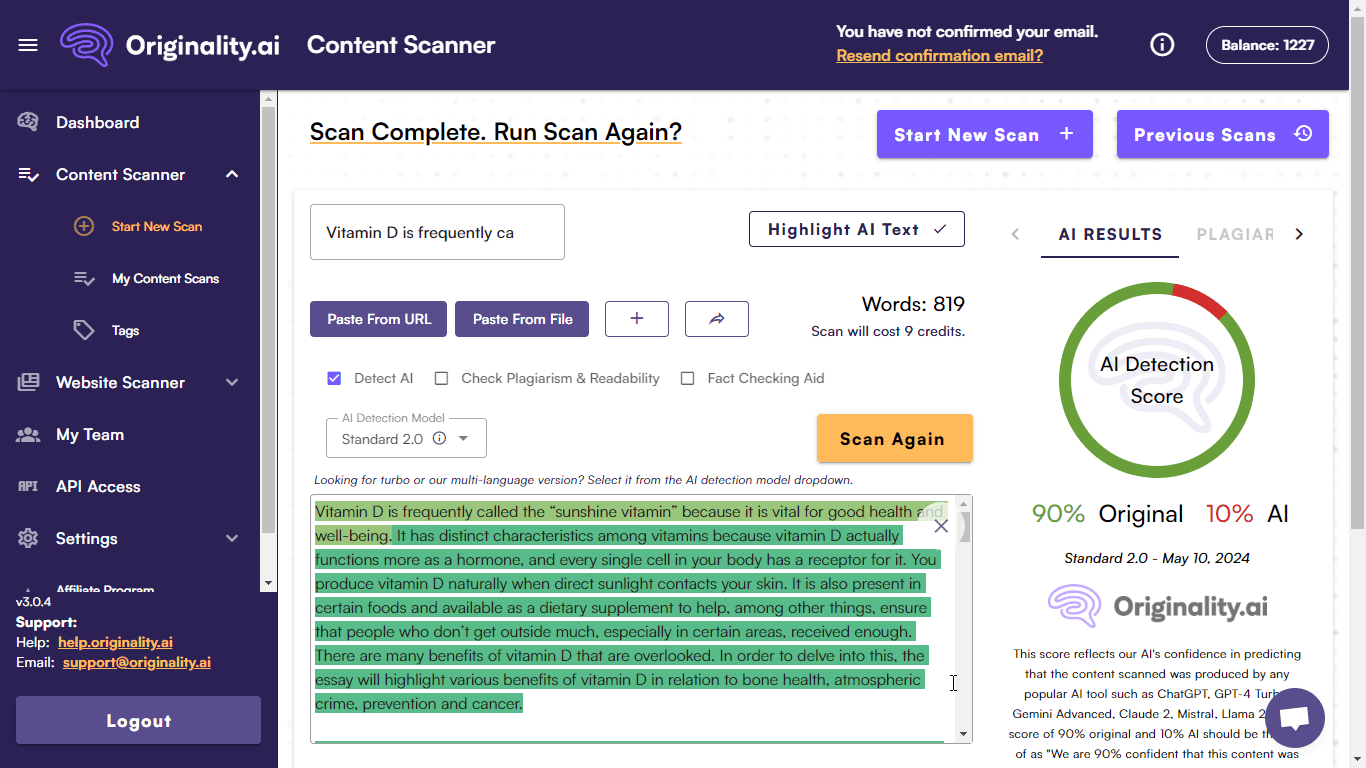Image resolution: width=1366 pixels, height=768 pixels.
Task: Uncheck the Detect AI checkbox
Action: point(334,378)
